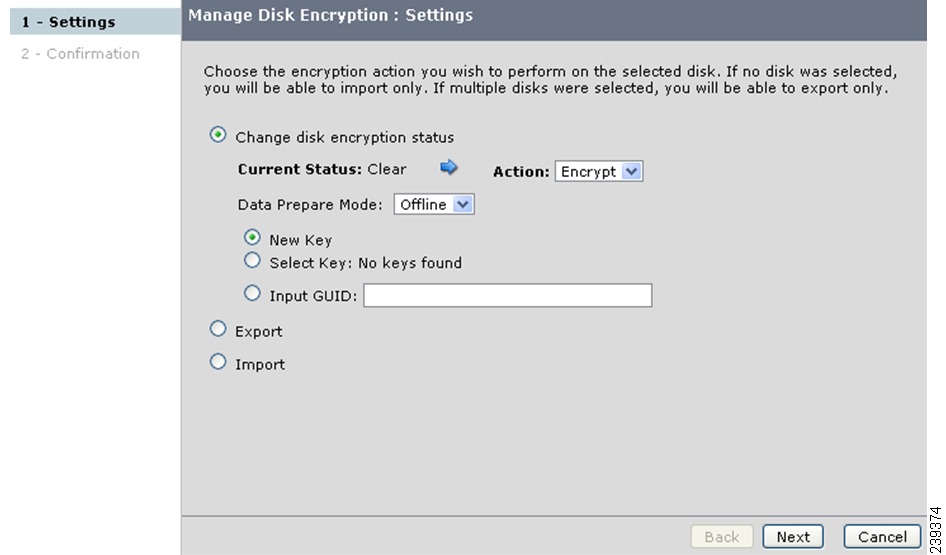Click the Manage Disk Encryption title bar

point(554,20)
